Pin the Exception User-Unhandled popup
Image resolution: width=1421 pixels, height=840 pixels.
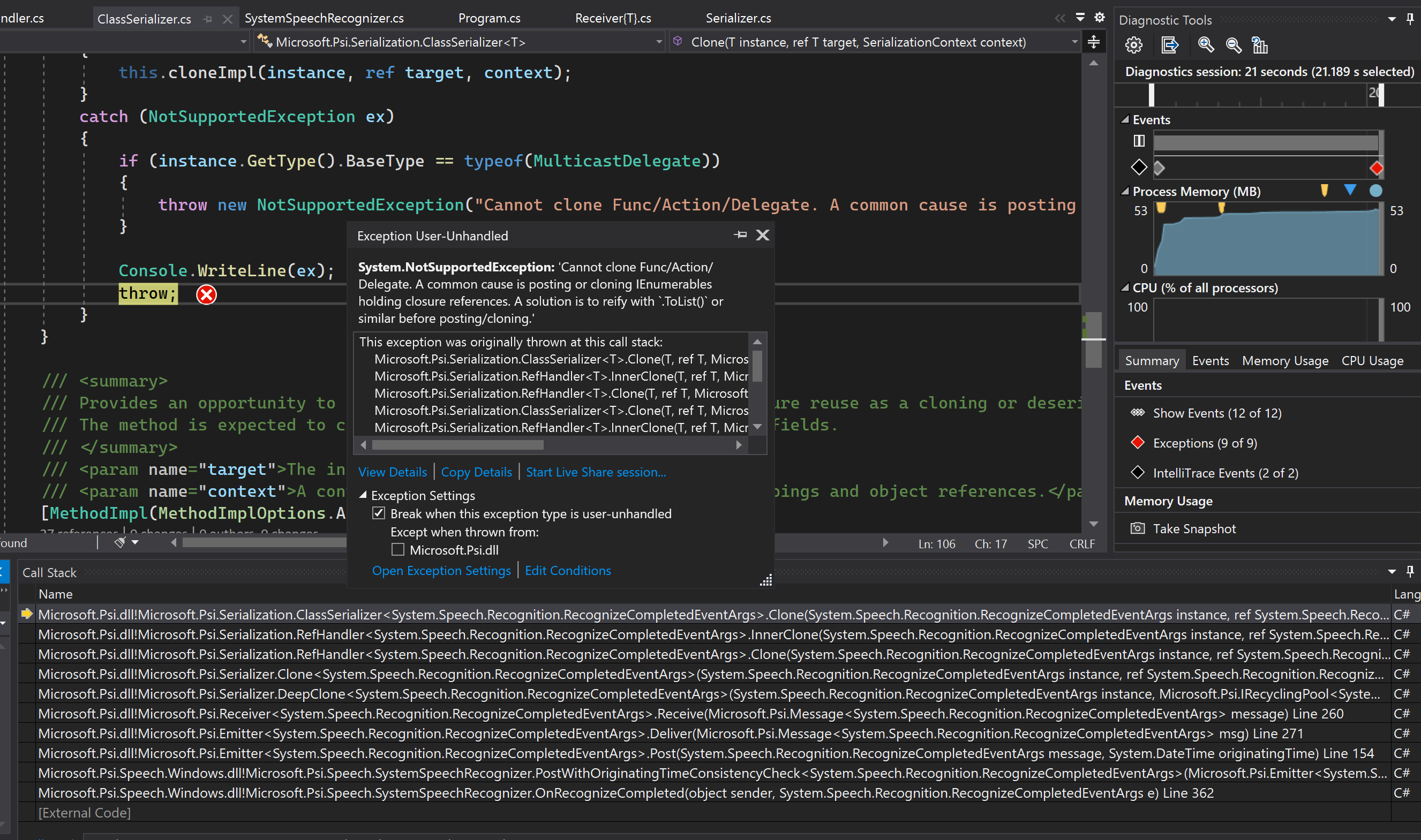point(740,235)
